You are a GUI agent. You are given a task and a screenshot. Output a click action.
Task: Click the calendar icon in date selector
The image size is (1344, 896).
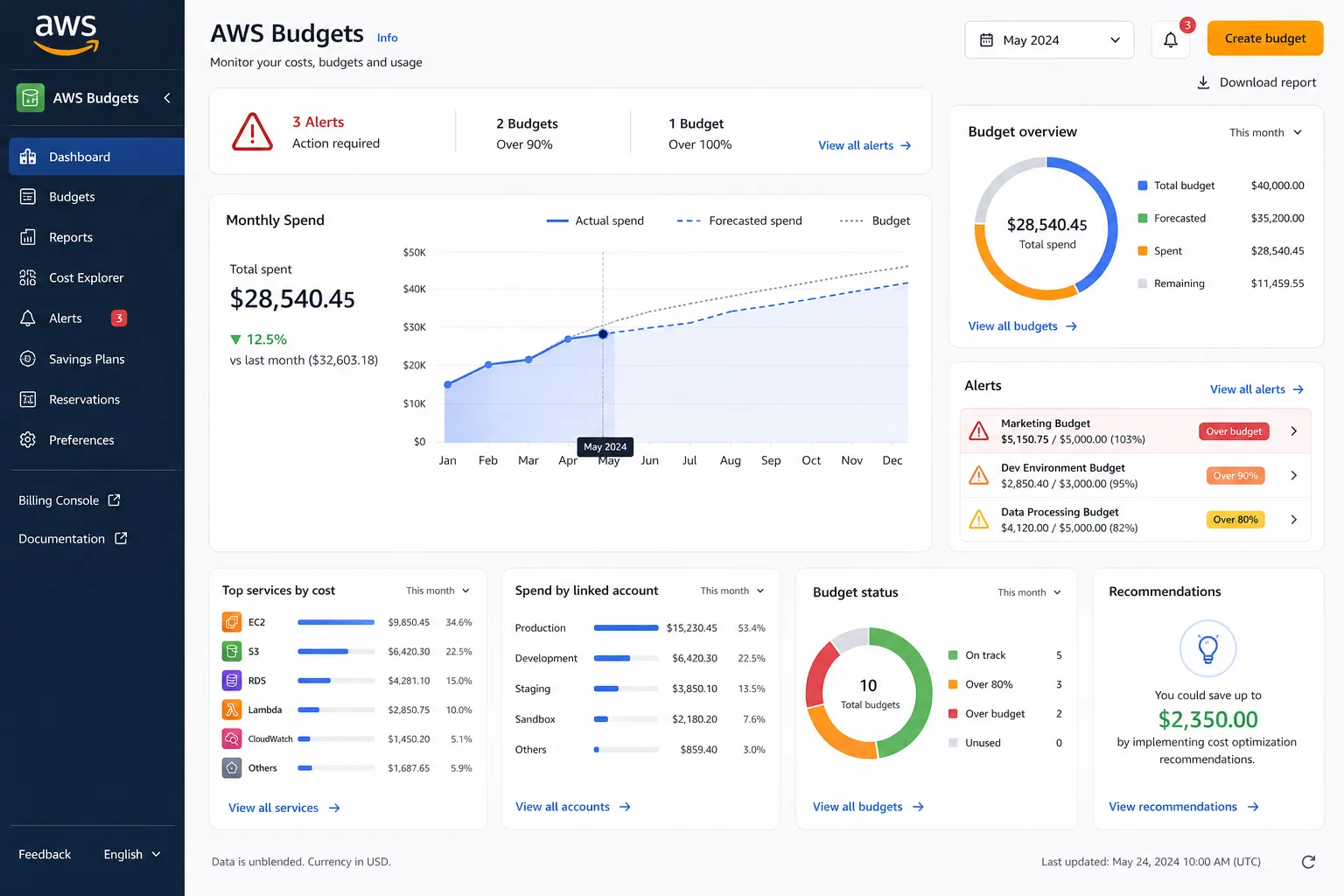click(x=986, y=40)
